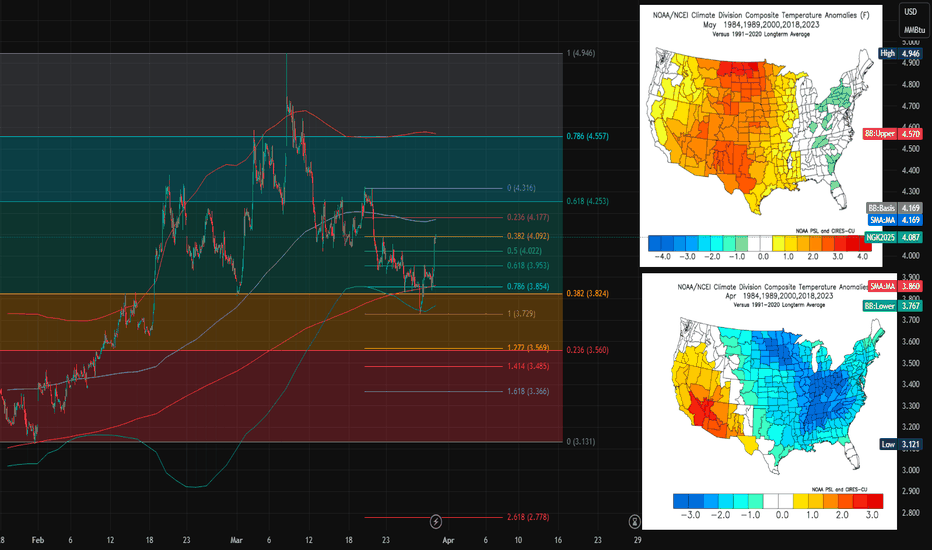Click the 4.800 price axis tick
Viewport: 932px width, 550px height.
coord(911,85)
